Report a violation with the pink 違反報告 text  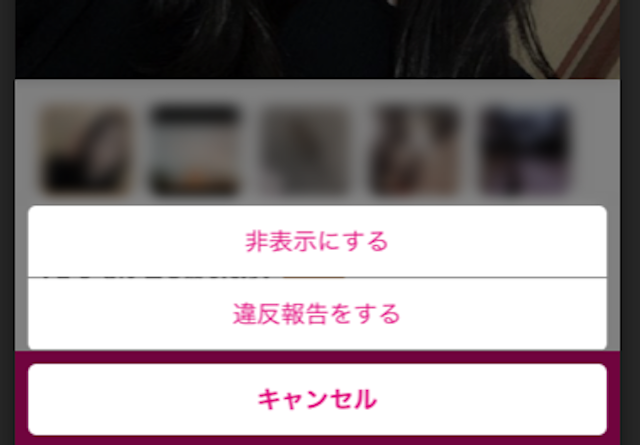(317, 314)
